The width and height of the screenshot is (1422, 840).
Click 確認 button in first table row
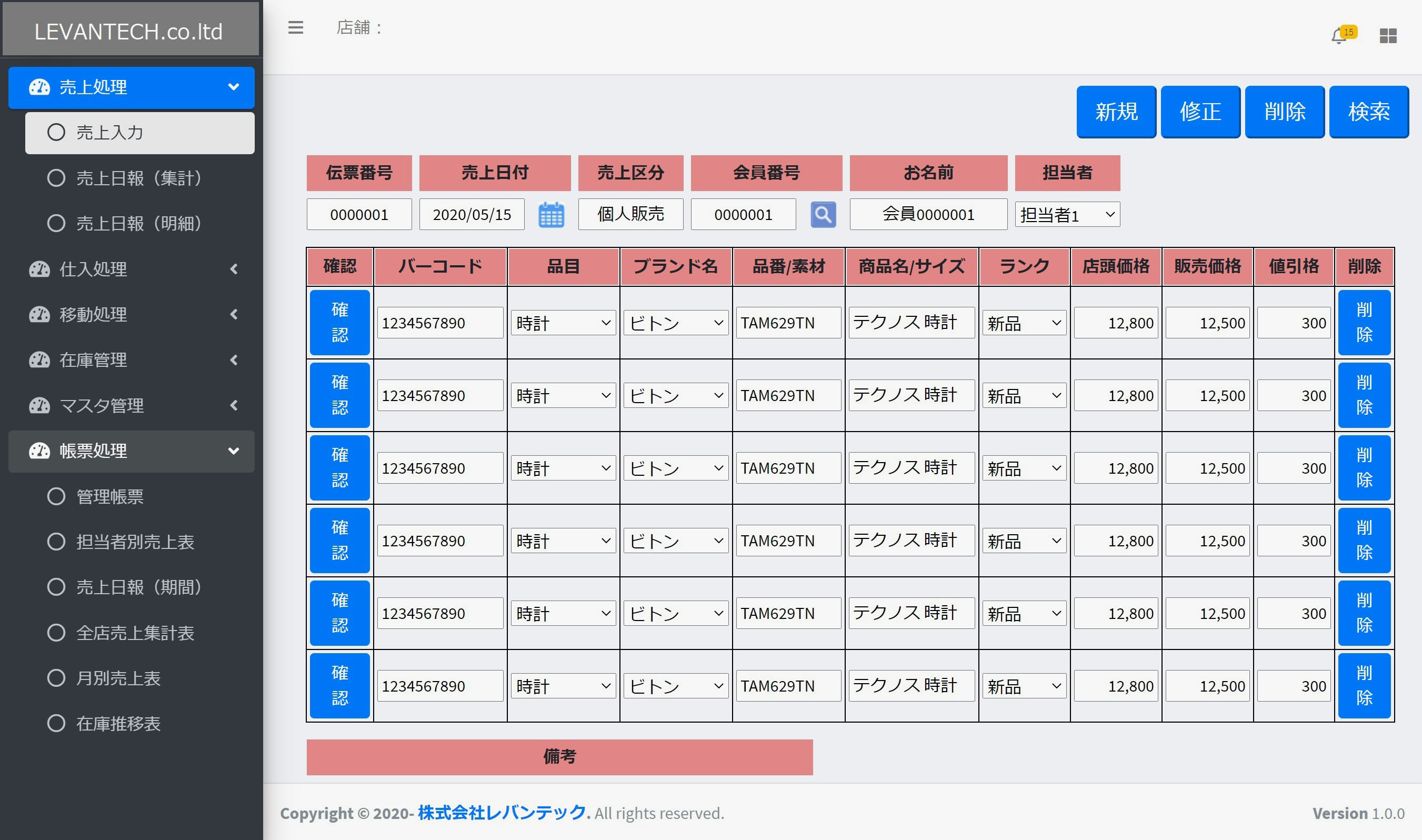point(339,323)
